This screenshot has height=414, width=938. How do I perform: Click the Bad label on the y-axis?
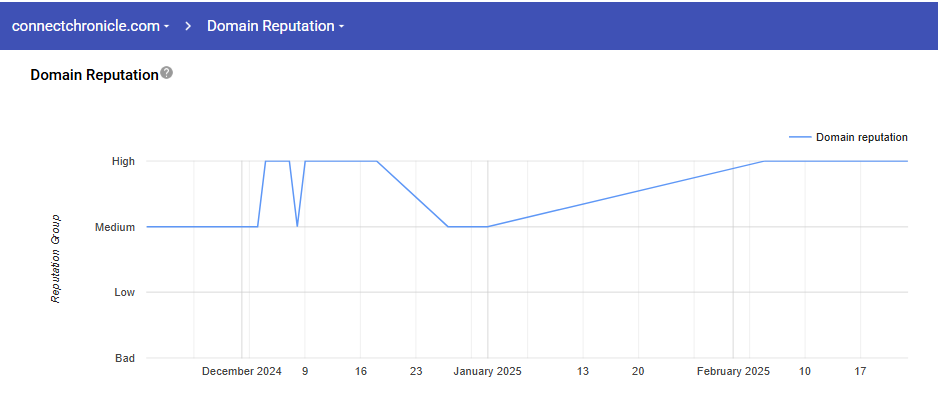click(125, 358)
